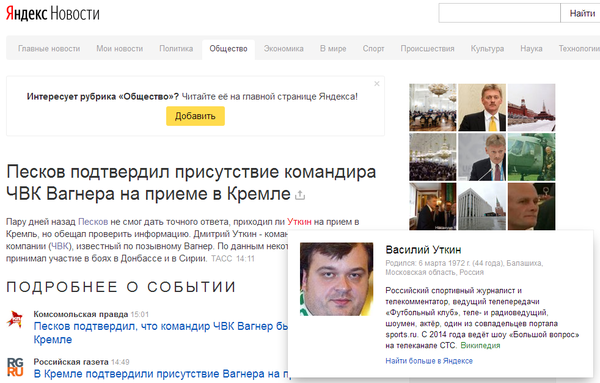The height and width of the screenshot is (383, 600).
Task: Click the Василий Уткин name heading
Action: (423, 250)
